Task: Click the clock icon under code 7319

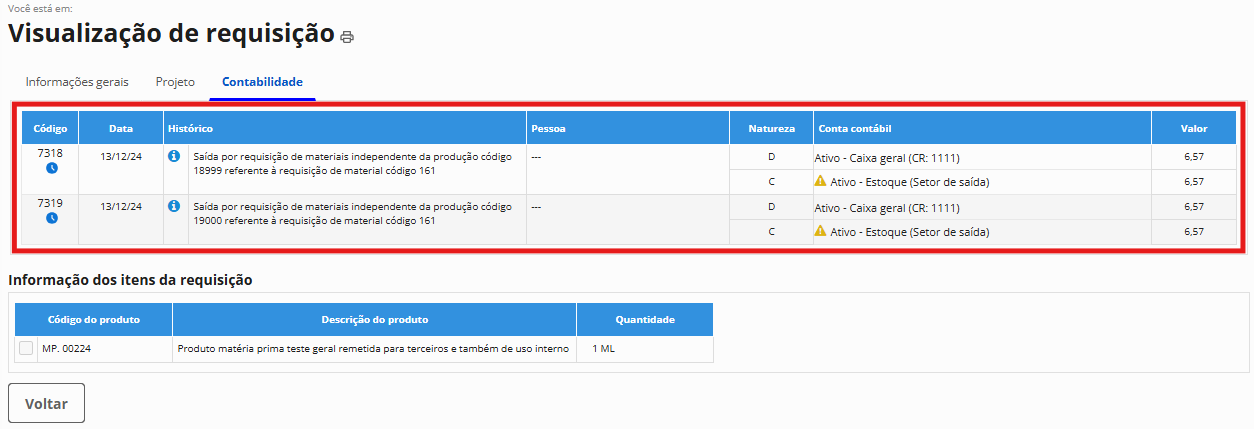Action: click(51, 217)
